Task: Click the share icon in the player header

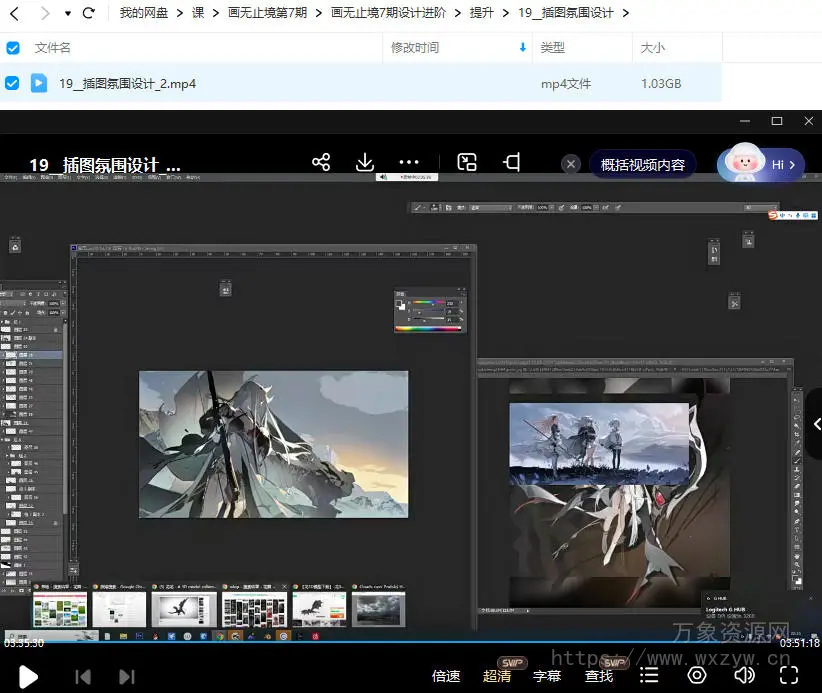Action: click(321, 162)
